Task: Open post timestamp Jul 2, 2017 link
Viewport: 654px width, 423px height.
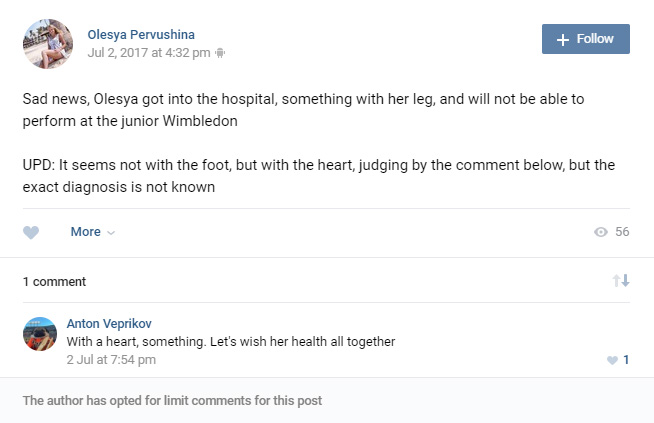Action: coord(149,53)
